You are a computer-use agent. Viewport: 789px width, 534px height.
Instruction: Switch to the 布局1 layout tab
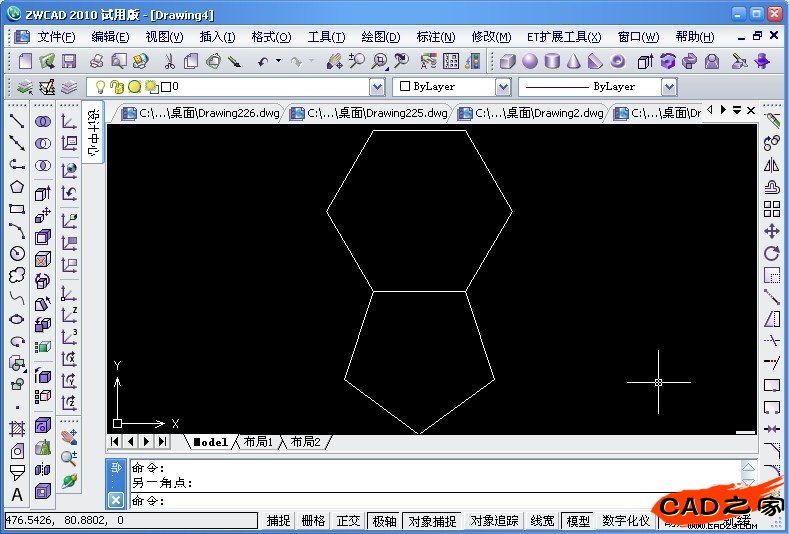tap(258, 442)
